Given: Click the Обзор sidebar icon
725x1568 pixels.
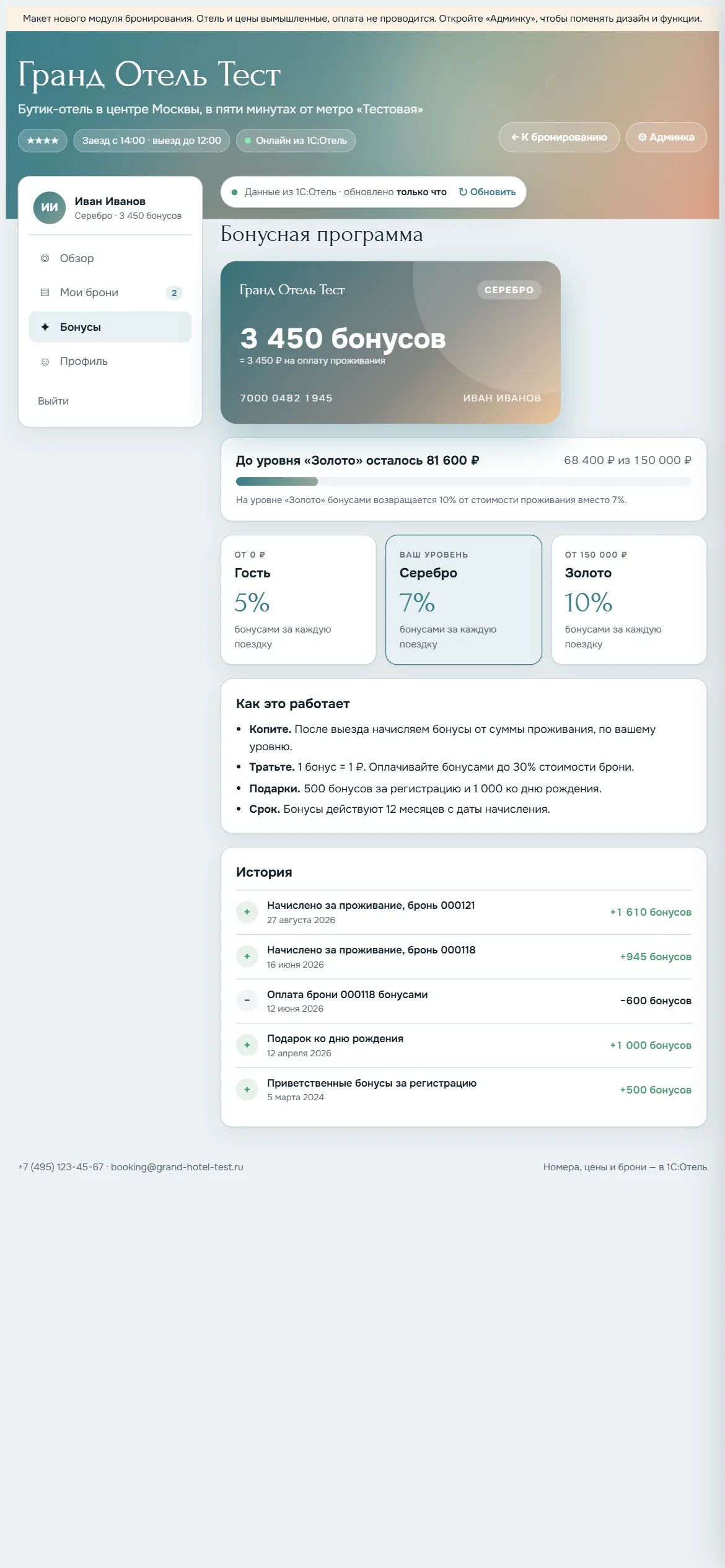Looking at the screenshot, I should pos(45,258).
